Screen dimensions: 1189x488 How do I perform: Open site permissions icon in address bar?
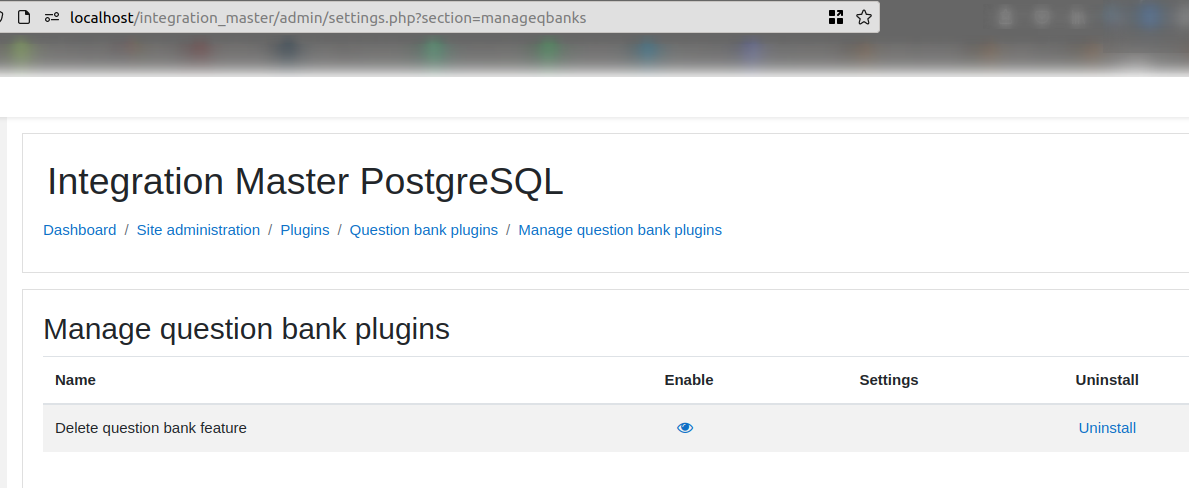coord(52,17)
